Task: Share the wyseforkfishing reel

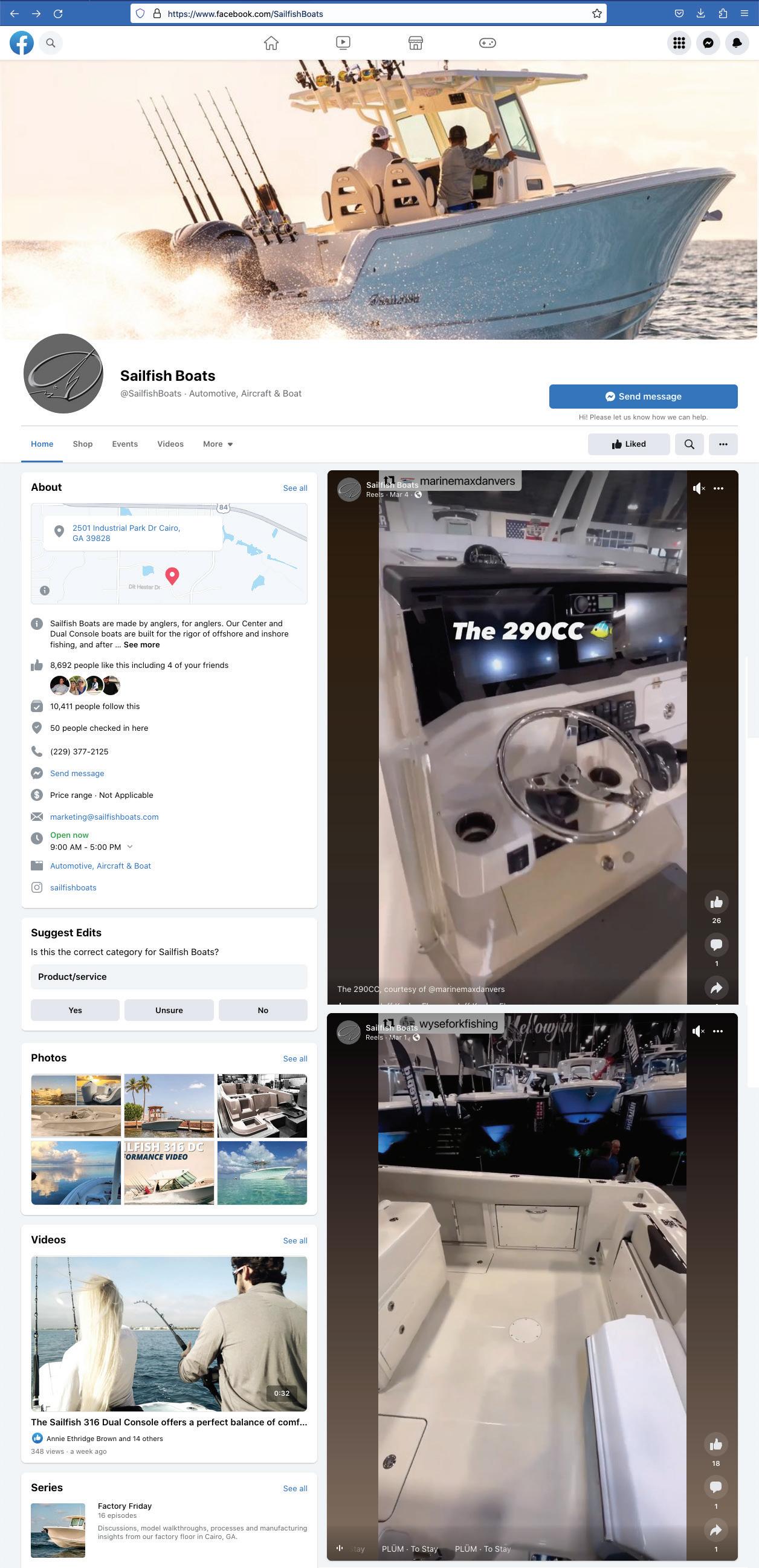Action: (715, 1531)
